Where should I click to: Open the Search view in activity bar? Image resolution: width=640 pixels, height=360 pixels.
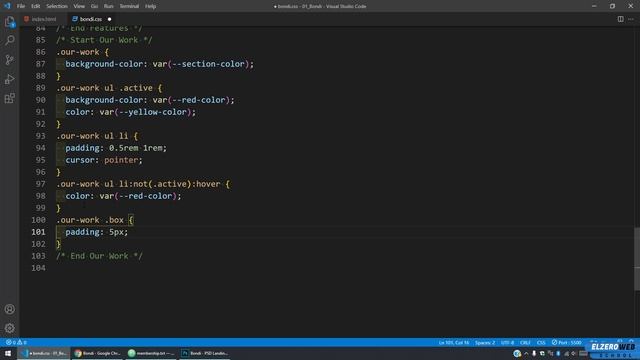point(9,40)
